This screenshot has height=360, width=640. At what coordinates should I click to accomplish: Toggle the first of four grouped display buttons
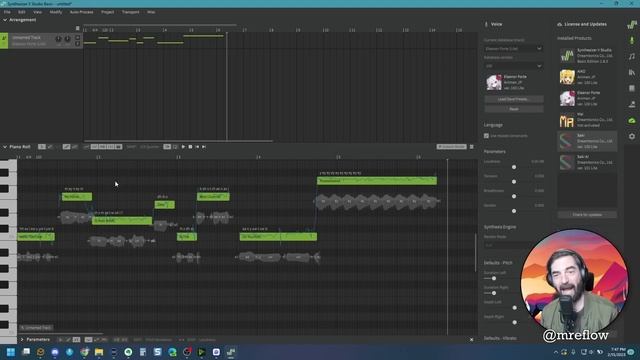[94, 147]
